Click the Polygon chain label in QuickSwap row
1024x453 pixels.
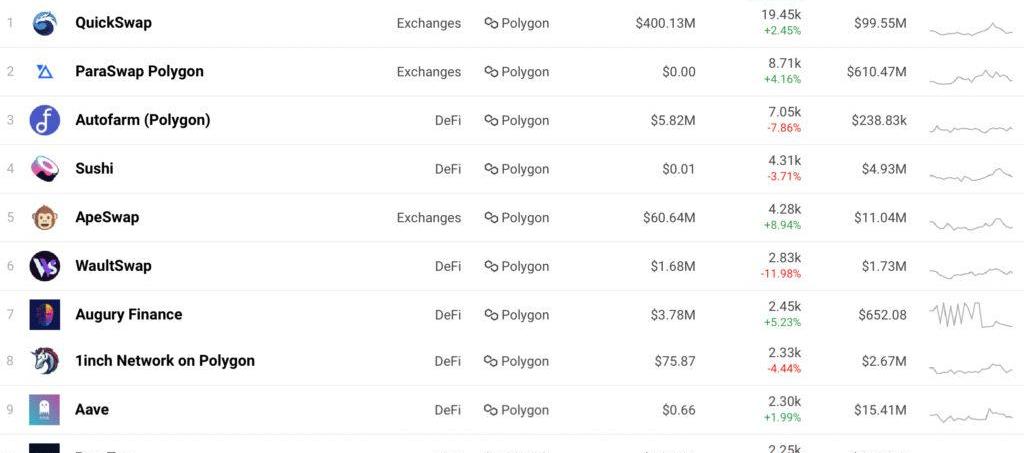517,23
